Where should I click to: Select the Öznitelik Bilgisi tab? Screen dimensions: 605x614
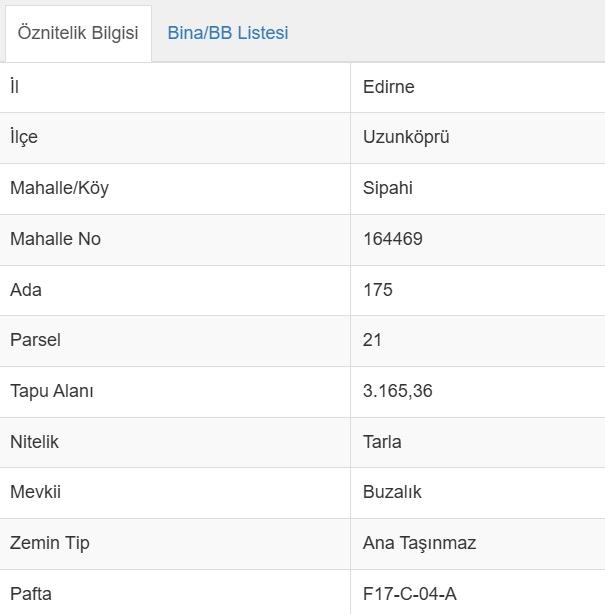tap(76, 33)
